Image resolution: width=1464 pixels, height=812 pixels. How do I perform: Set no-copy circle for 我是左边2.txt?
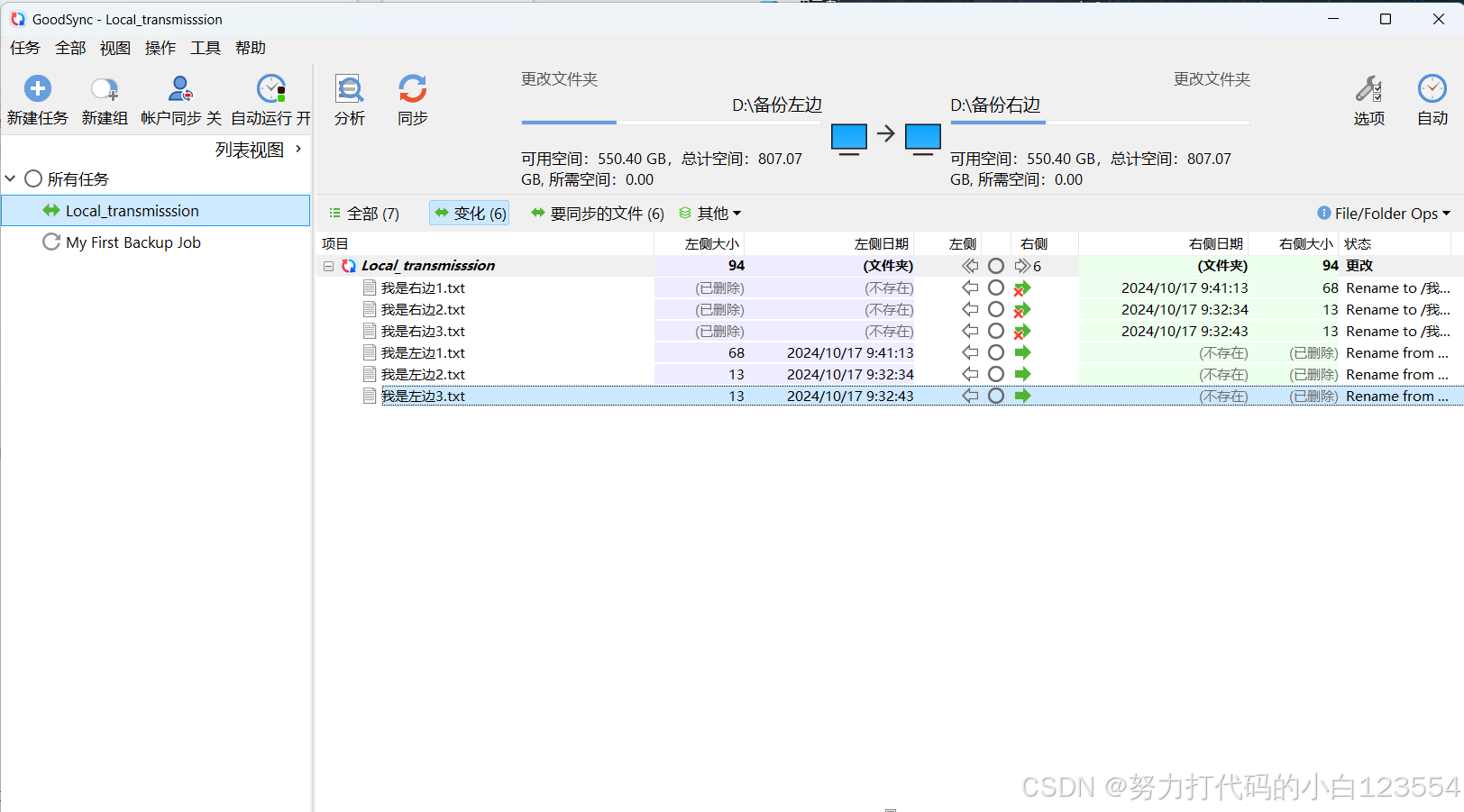pyautogui.click(x=996, y=374)
